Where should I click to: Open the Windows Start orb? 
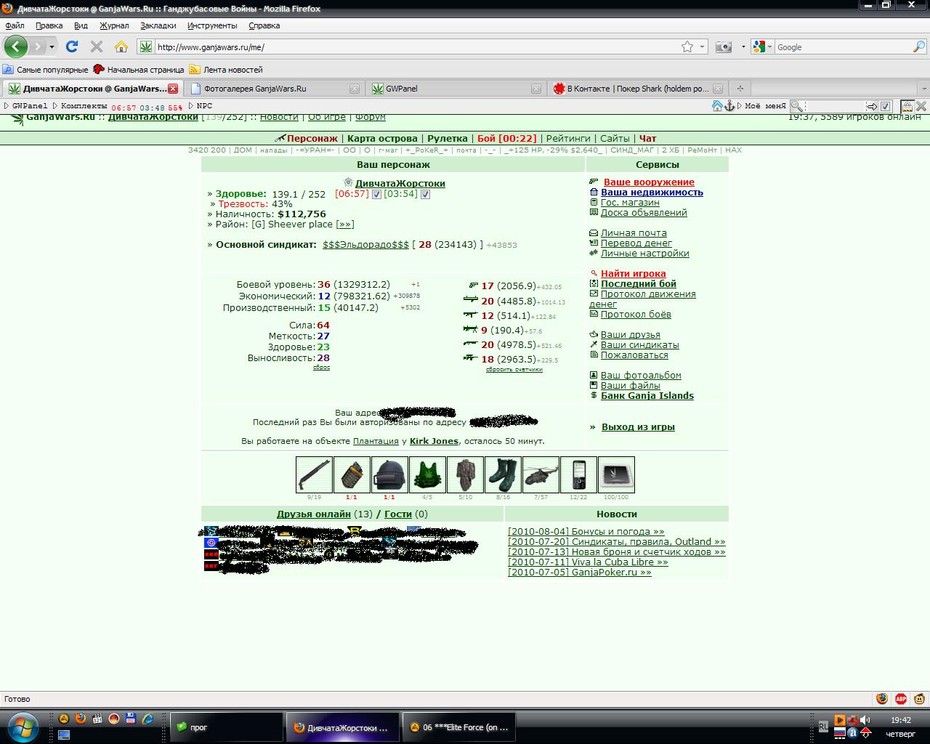coord(23,726)
